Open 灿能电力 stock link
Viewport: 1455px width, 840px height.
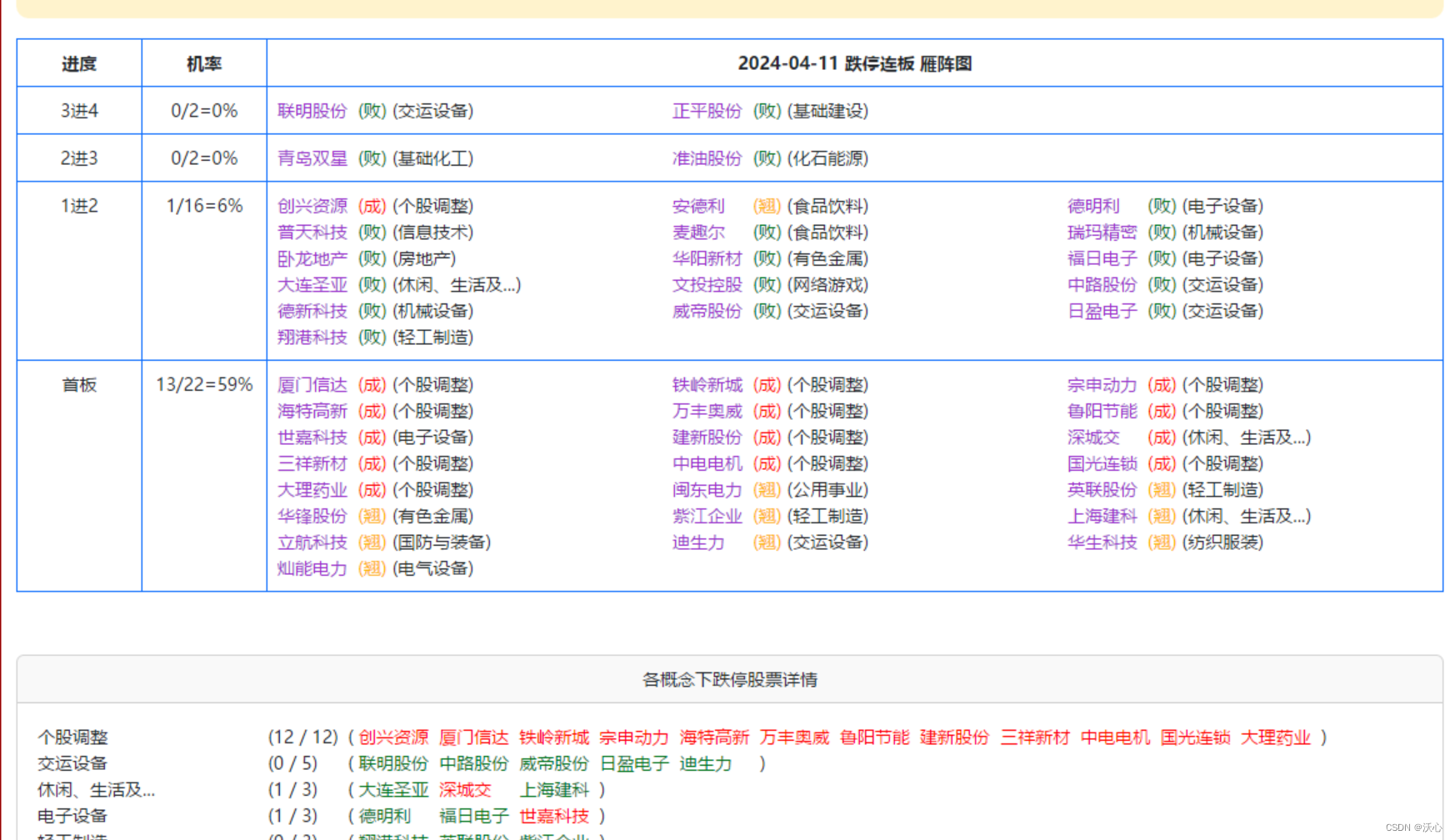click(312, 568)
